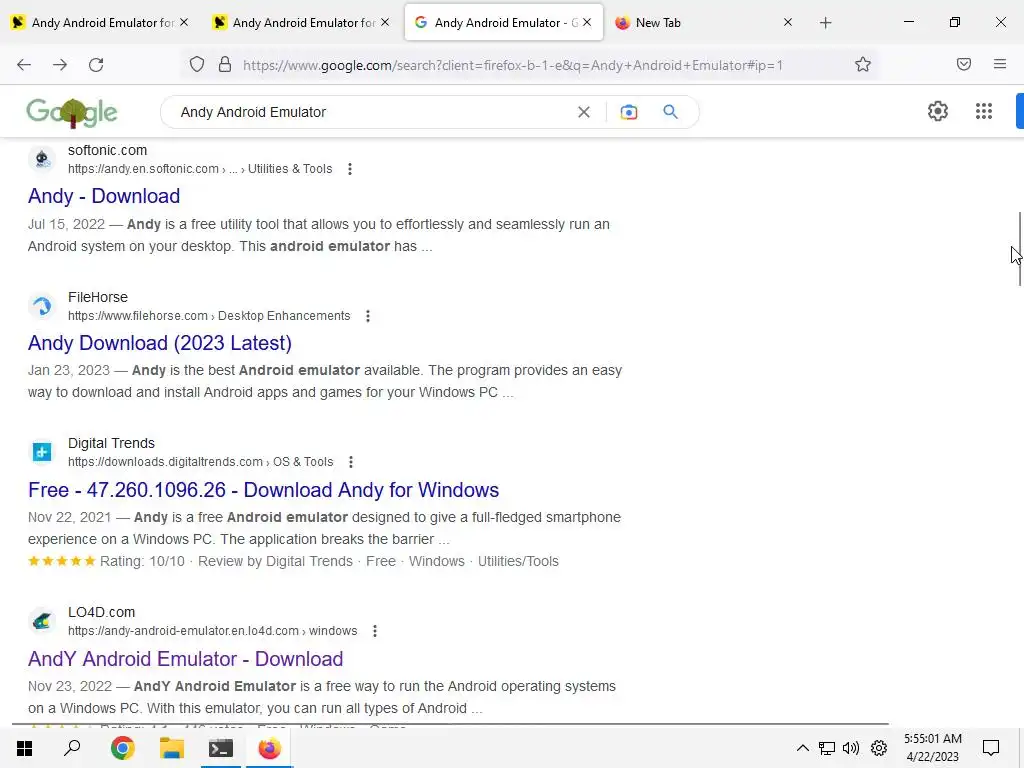Screen dimensions: 1024x768
Task: Open network status in system tray
Action: click(827, 748)
